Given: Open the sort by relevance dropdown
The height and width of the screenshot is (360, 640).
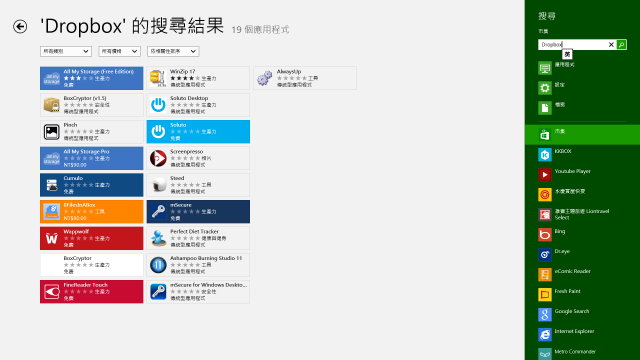Looking at the screenshot, I should click(x=173, y=51).
